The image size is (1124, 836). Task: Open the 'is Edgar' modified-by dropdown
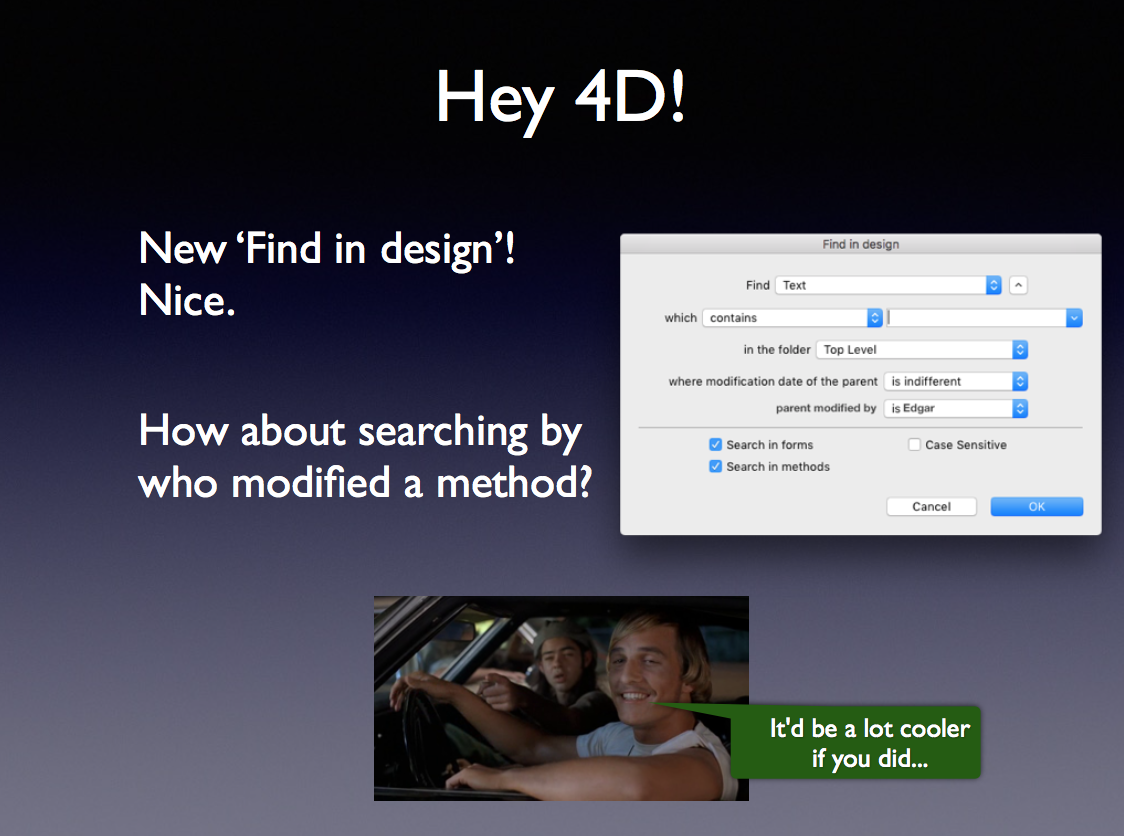pos(955,408)
